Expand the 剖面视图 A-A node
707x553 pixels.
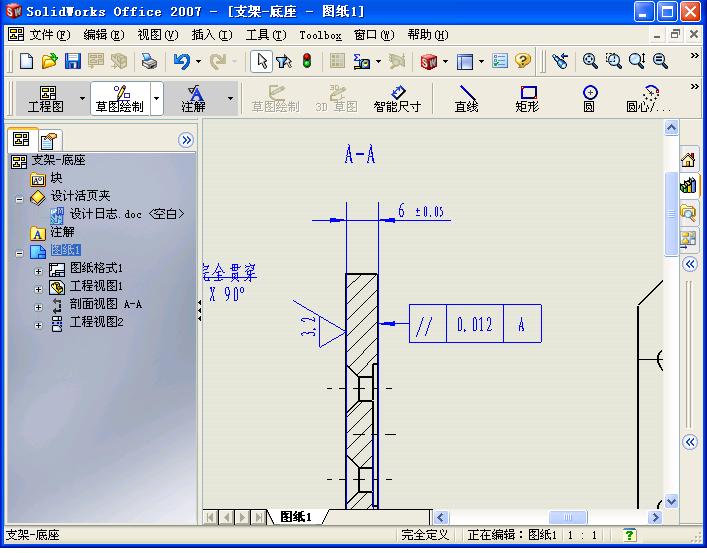coord(38,307)
